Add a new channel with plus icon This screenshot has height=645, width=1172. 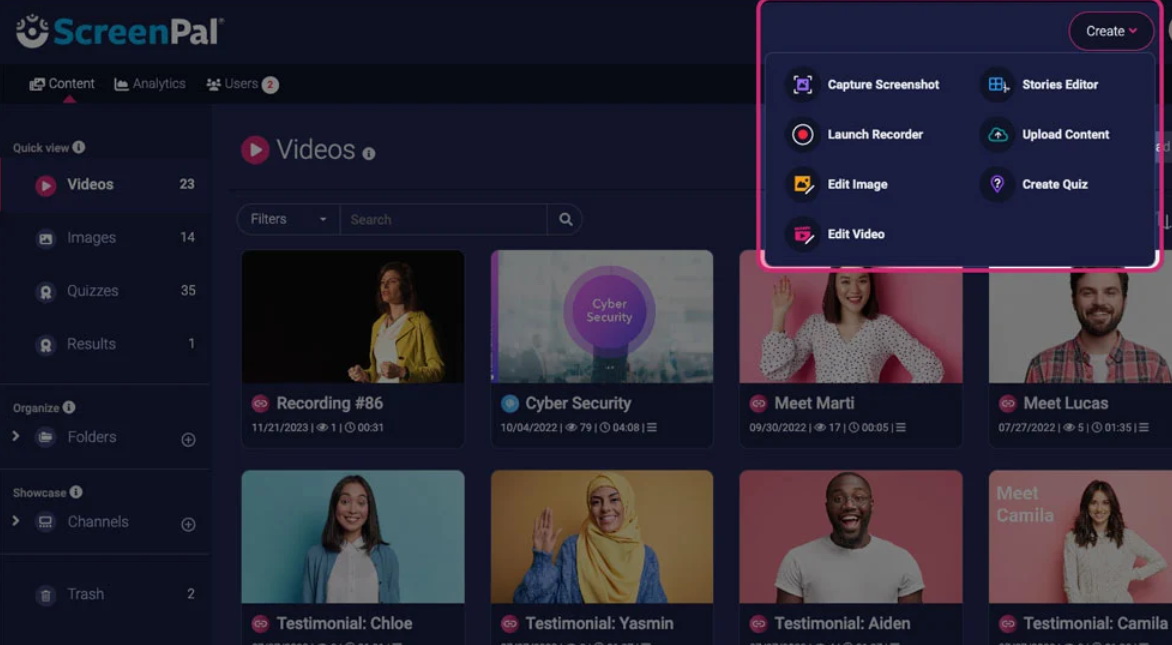tap(188, 525)
